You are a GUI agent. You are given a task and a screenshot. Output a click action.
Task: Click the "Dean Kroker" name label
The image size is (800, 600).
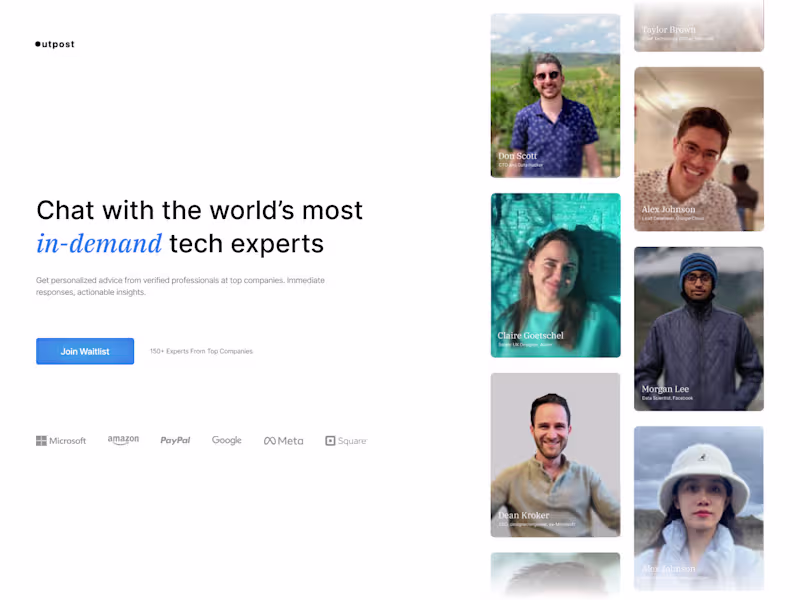[x=524, y=515]
